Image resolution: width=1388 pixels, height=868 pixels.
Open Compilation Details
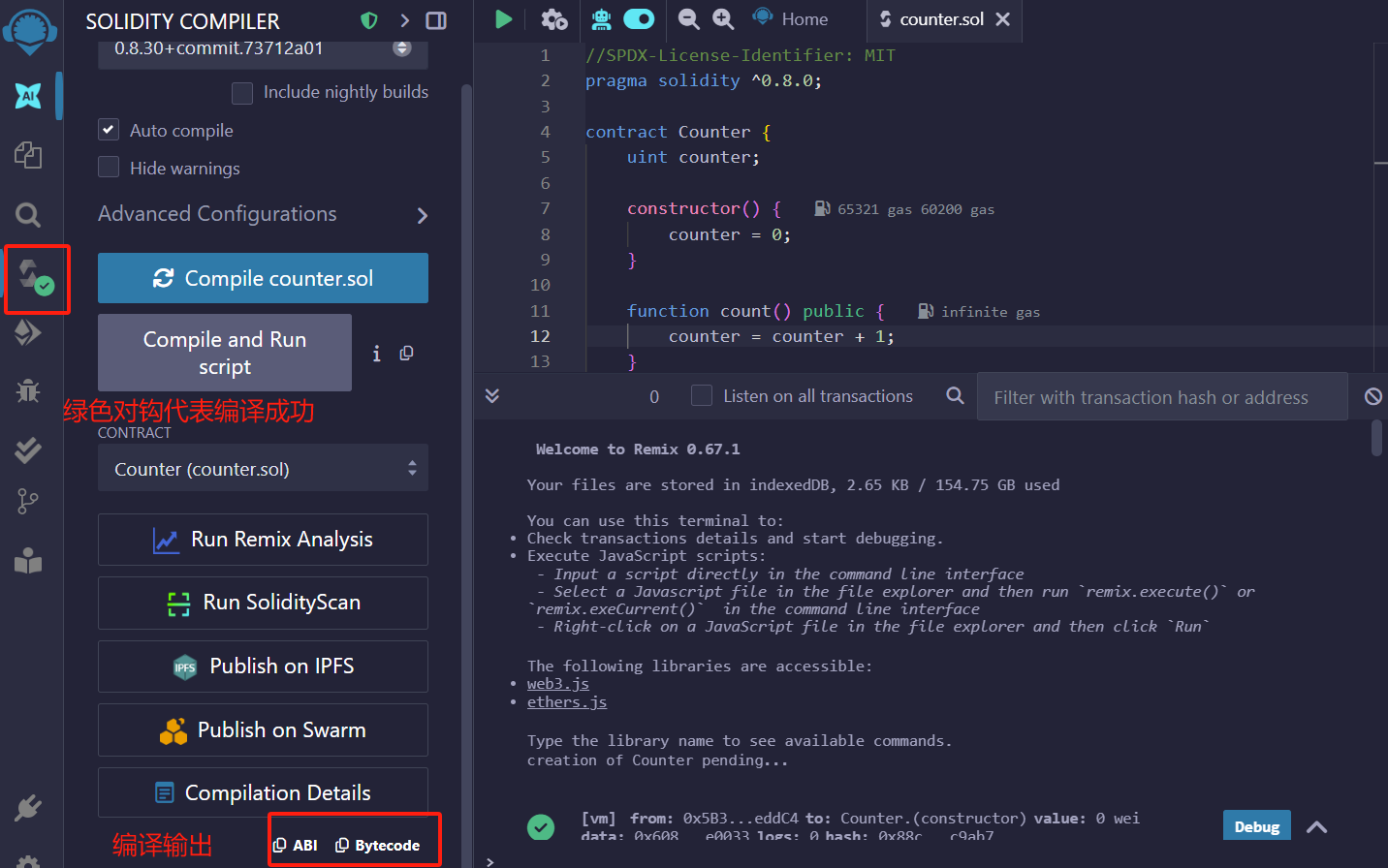point(263,792)
